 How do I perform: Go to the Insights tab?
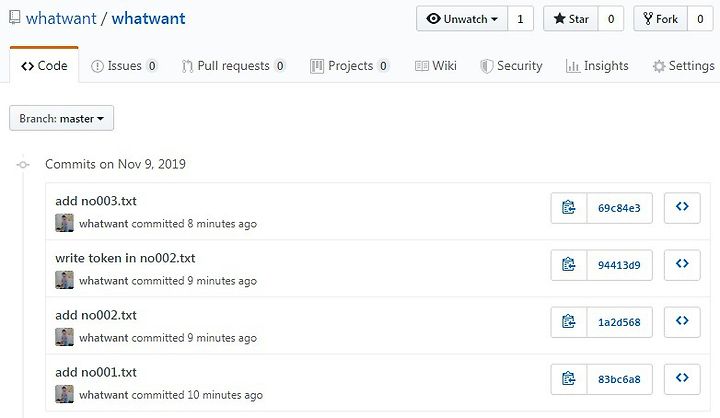(597, 66)
